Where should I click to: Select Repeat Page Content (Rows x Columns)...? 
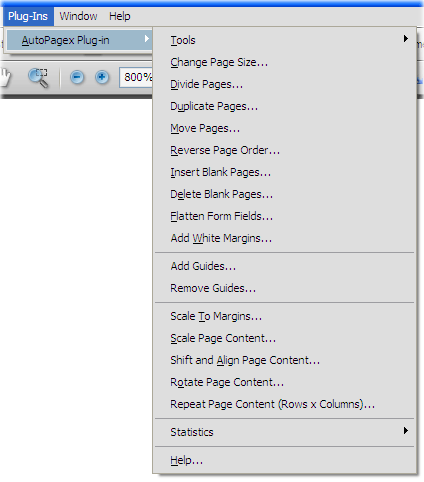point(285,404)
